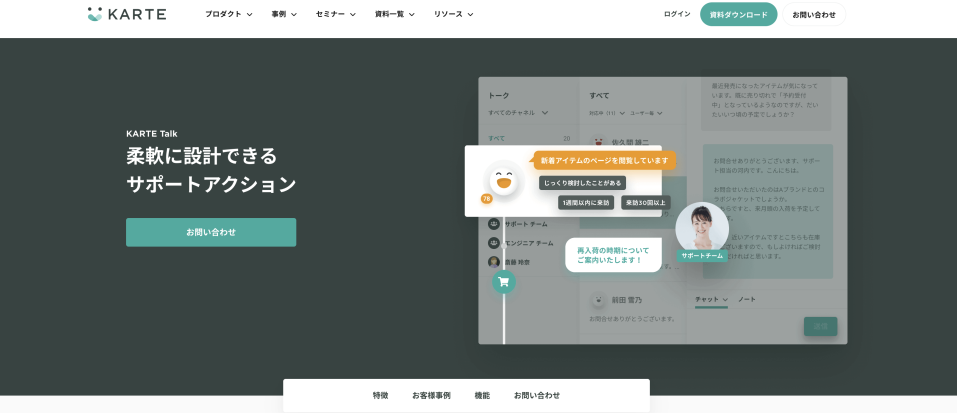Click the 佐久間 誠二 conversation name
Image resolution: width=957 pixels, height=413 pixels.
(x=631, y=142)
